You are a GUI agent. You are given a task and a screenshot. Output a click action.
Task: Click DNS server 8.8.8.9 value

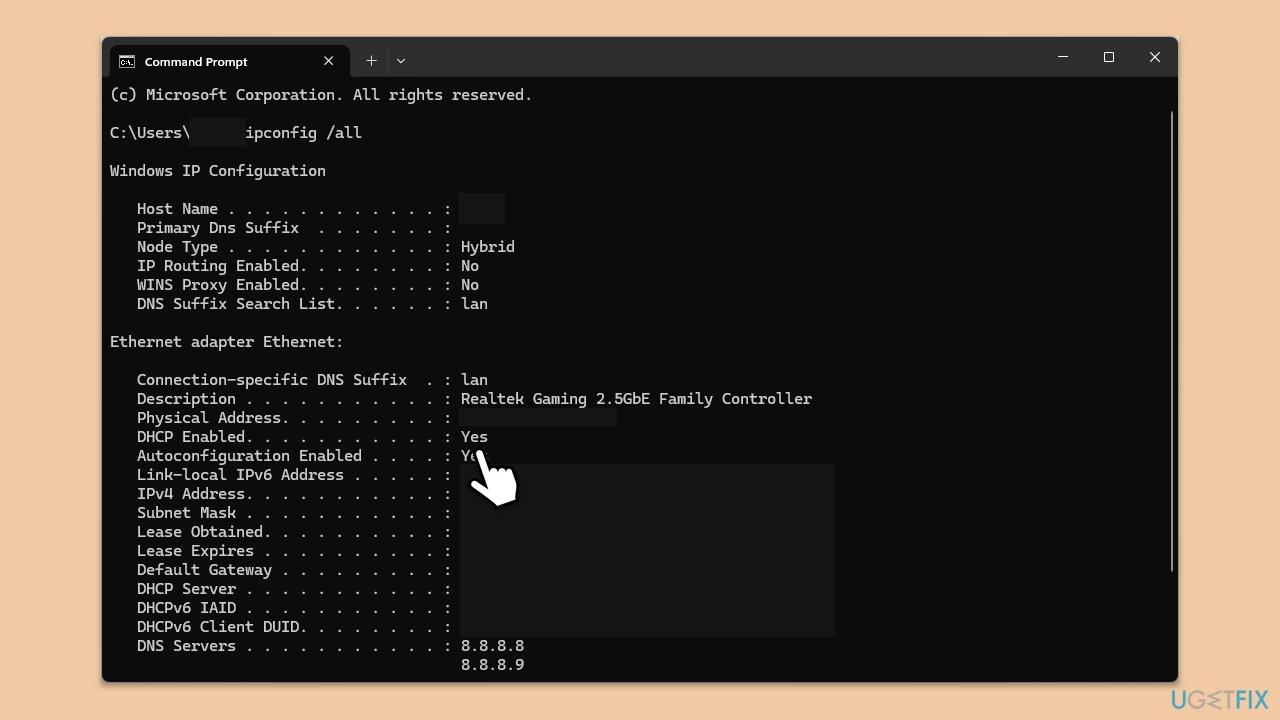pyautogui.click(x=492, y=665)
